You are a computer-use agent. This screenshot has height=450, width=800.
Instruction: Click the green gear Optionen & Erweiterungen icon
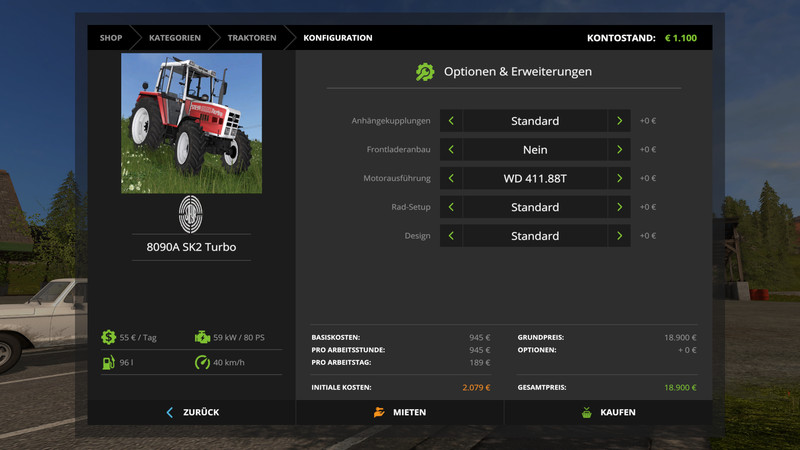coord(425,72)
